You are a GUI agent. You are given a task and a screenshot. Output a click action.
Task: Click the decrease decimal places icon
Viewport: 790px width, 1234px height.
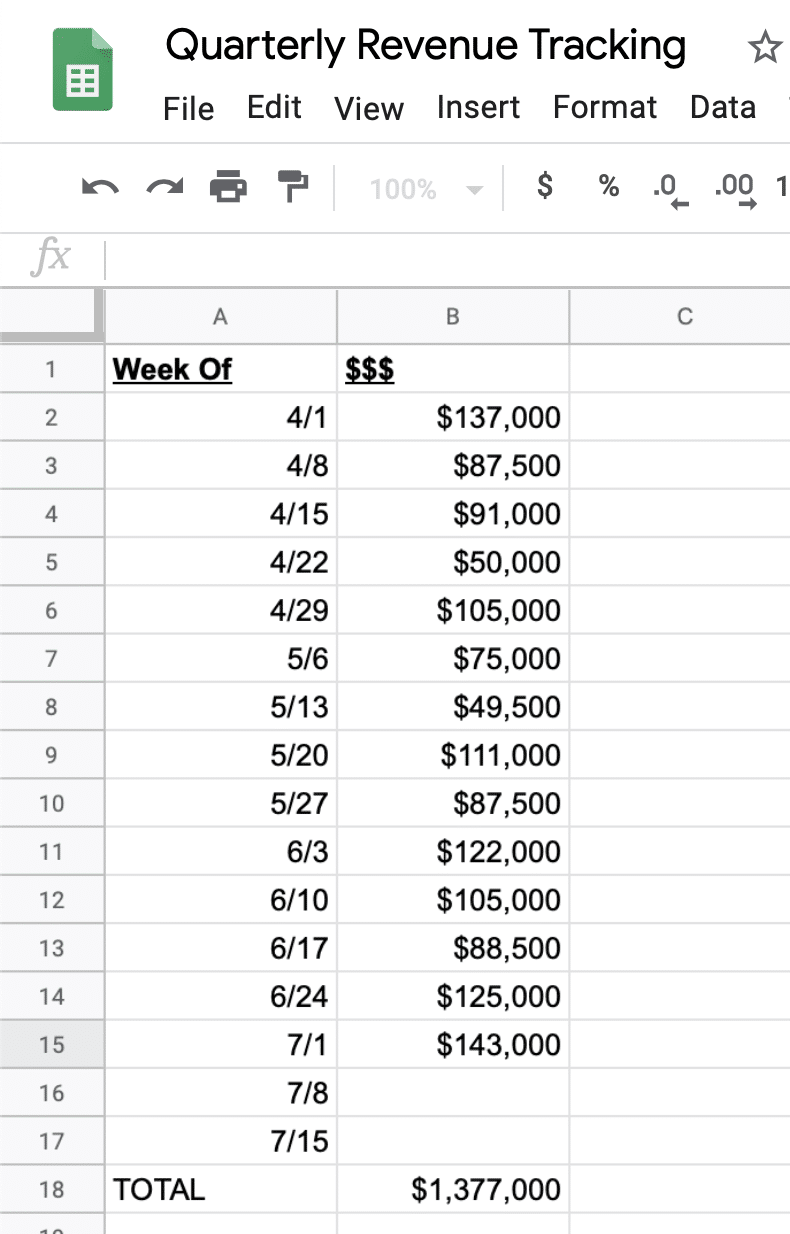coord(667,189)
